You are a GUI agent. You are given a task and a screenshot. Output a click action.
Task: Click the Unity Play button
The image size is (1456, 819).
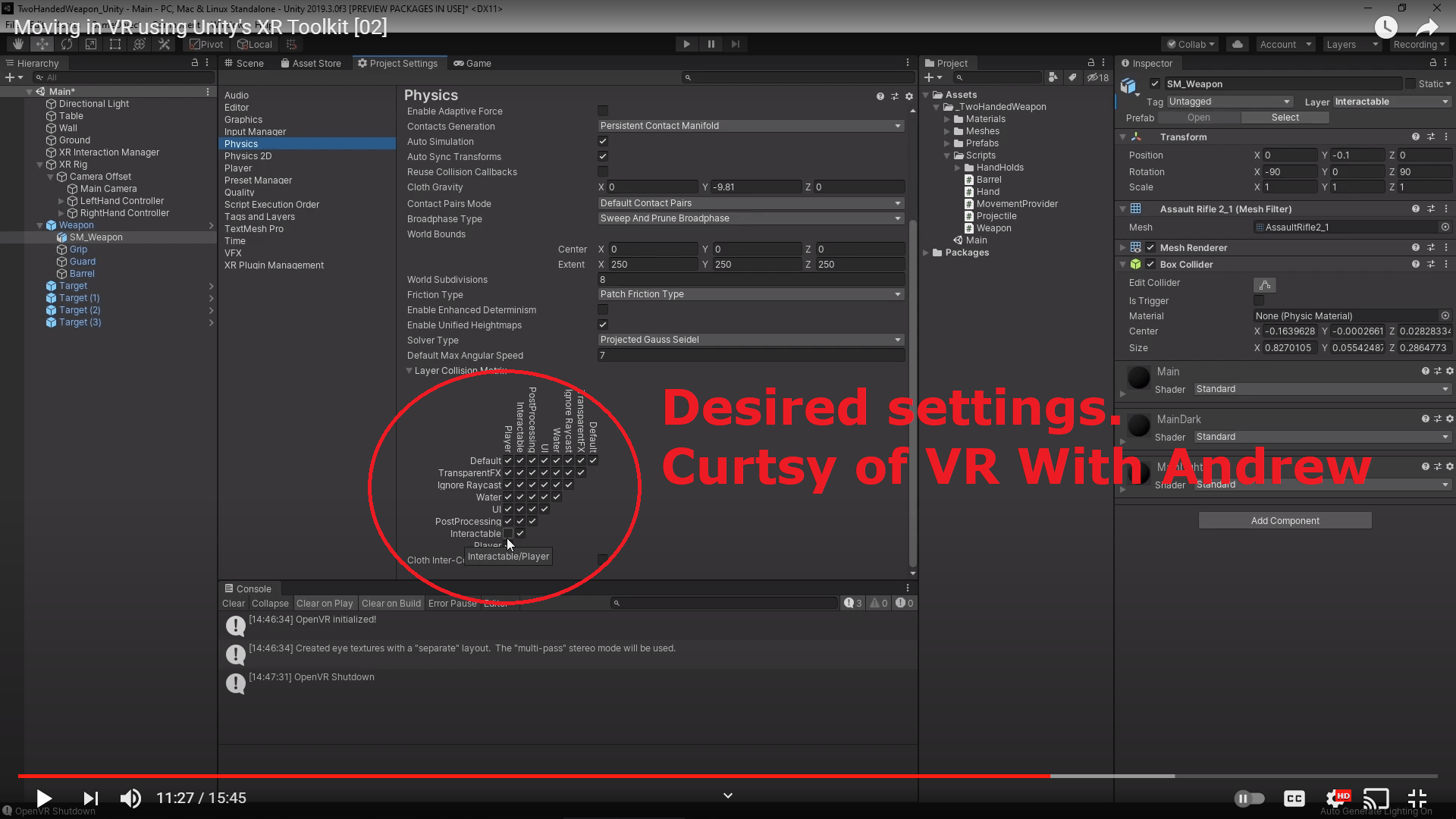(686, 44)
